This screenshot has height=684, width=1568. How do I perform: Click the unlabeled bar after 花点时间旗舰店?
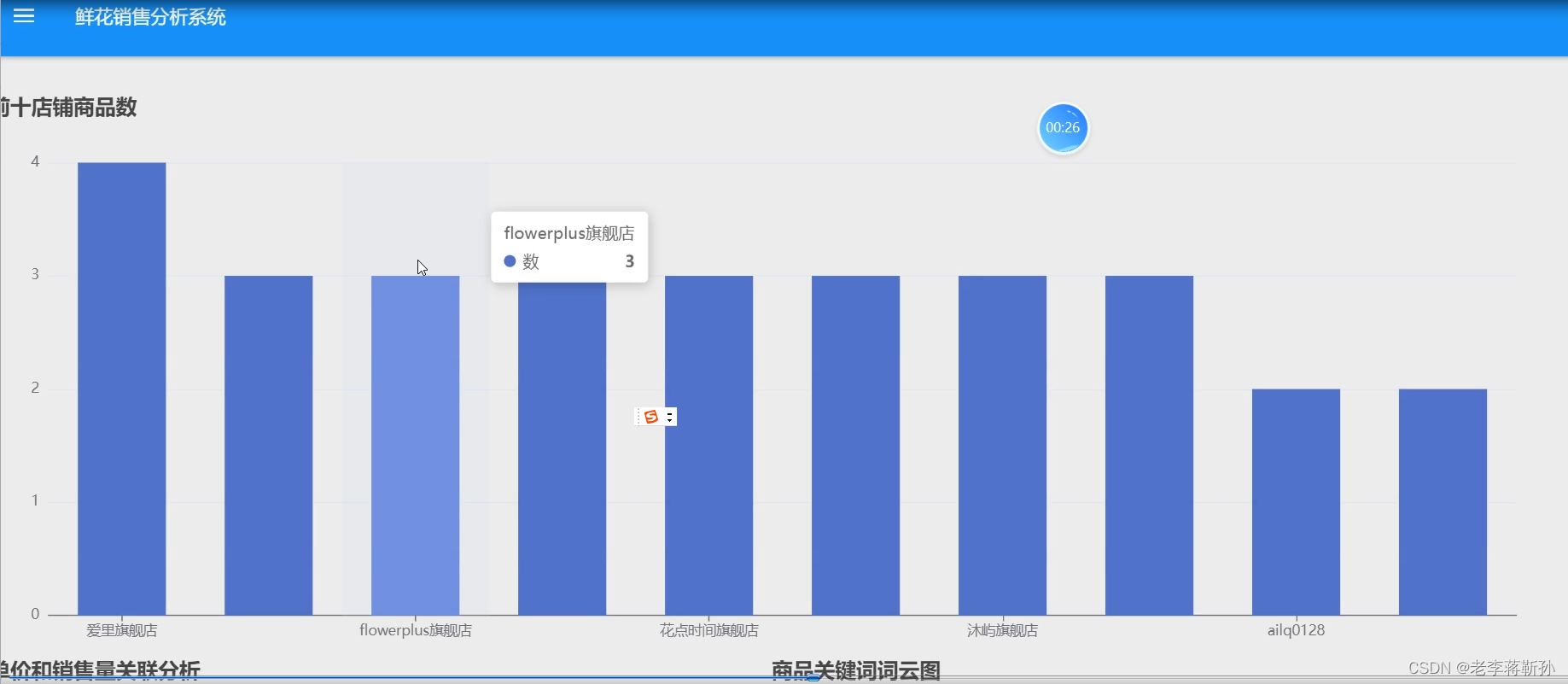point(856,445)
